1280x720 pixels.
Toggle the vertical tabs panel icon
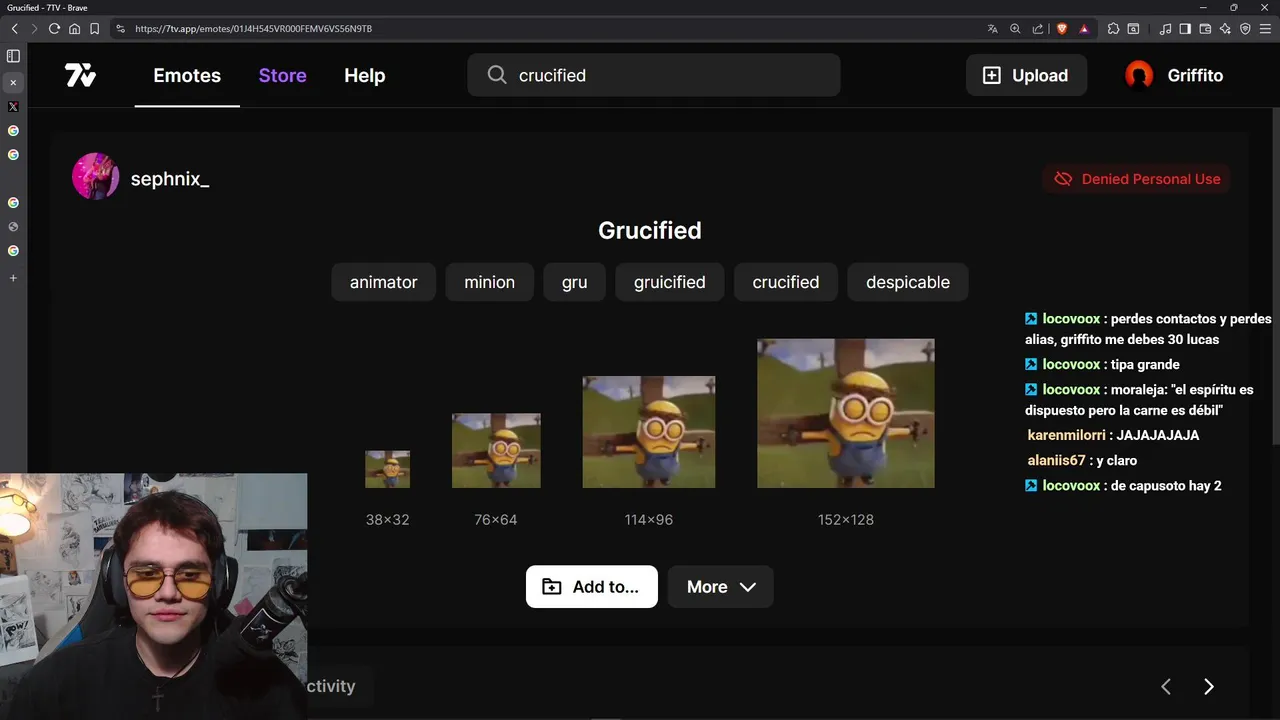(13, 56)
